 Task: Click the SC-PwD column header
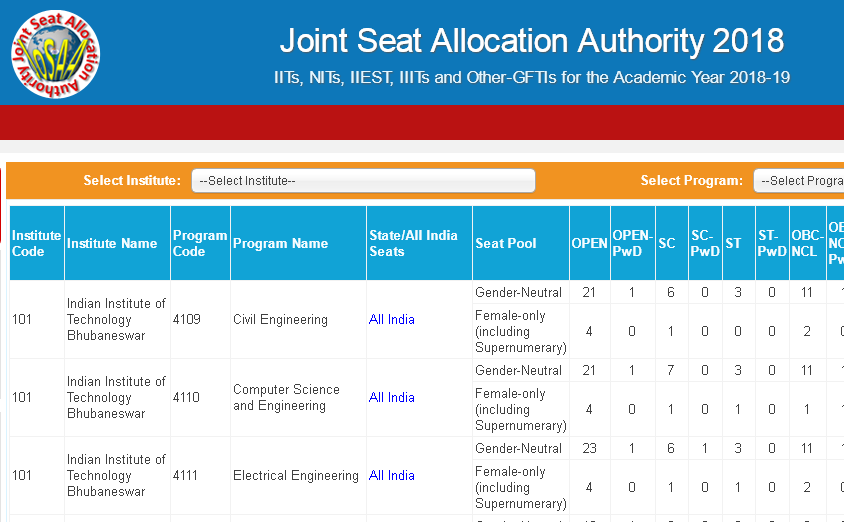[x=705, y=243]
